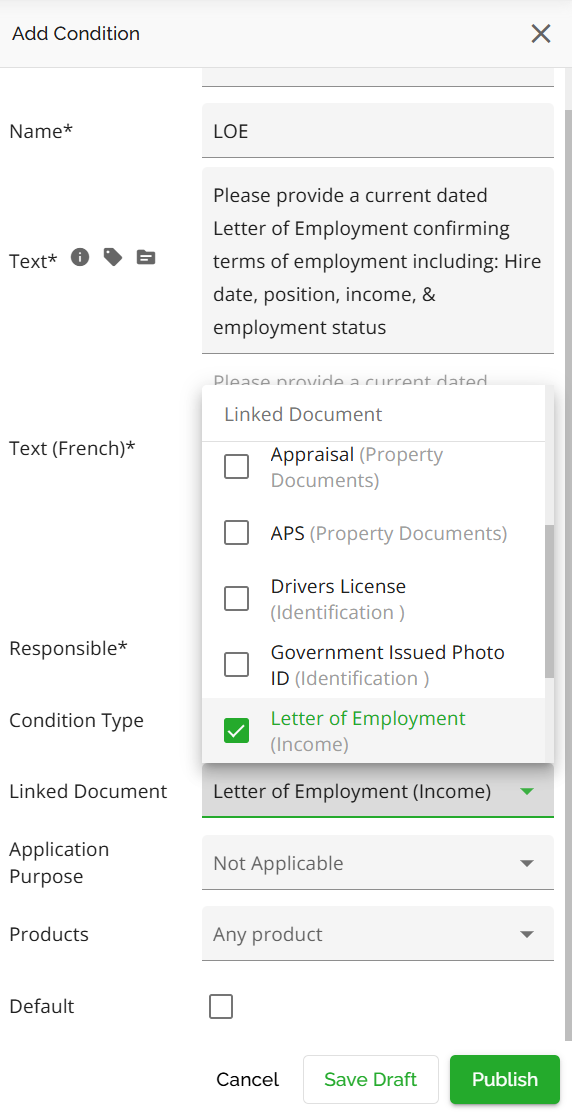
Task: Collapse the Linked Document dropdown arrow
Action: coord(527,791)
